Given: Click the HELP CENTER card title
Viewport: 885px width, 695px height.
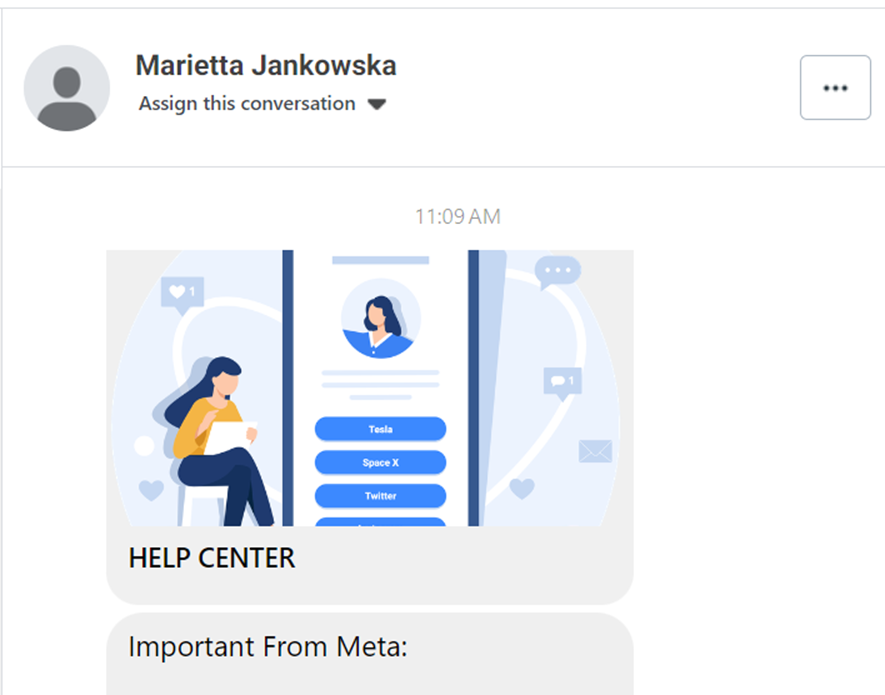Looking at the screenshot, I should tap(212, 558).
